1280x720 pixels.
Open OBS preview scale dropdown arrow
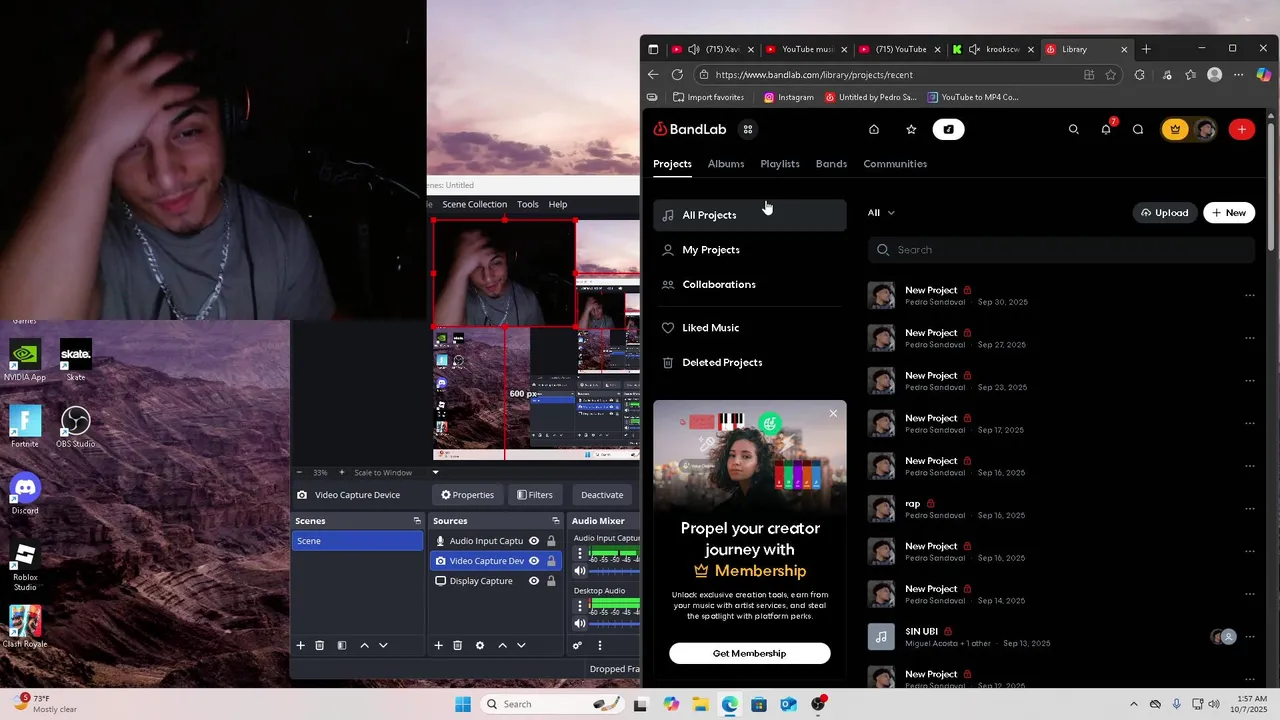point(435,472)
